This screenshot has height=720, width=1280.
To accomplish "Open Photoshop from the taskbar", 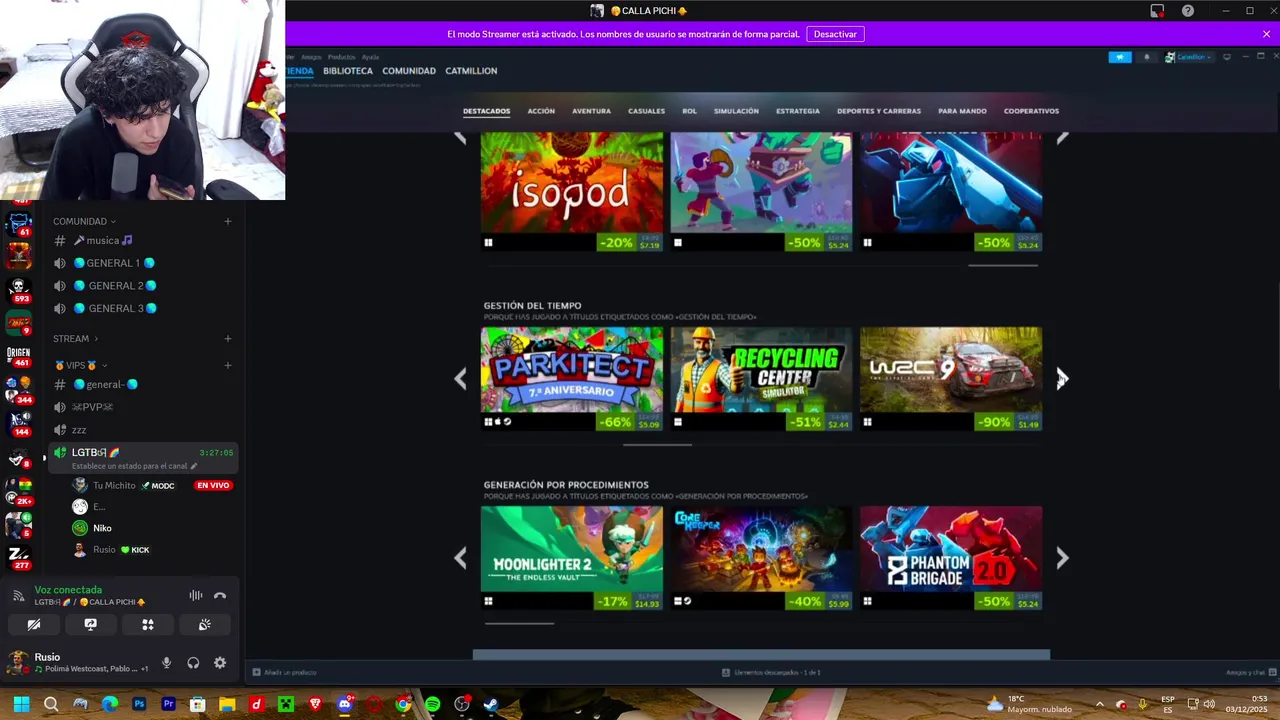I will pyautogui.click(x=139, y=704).
